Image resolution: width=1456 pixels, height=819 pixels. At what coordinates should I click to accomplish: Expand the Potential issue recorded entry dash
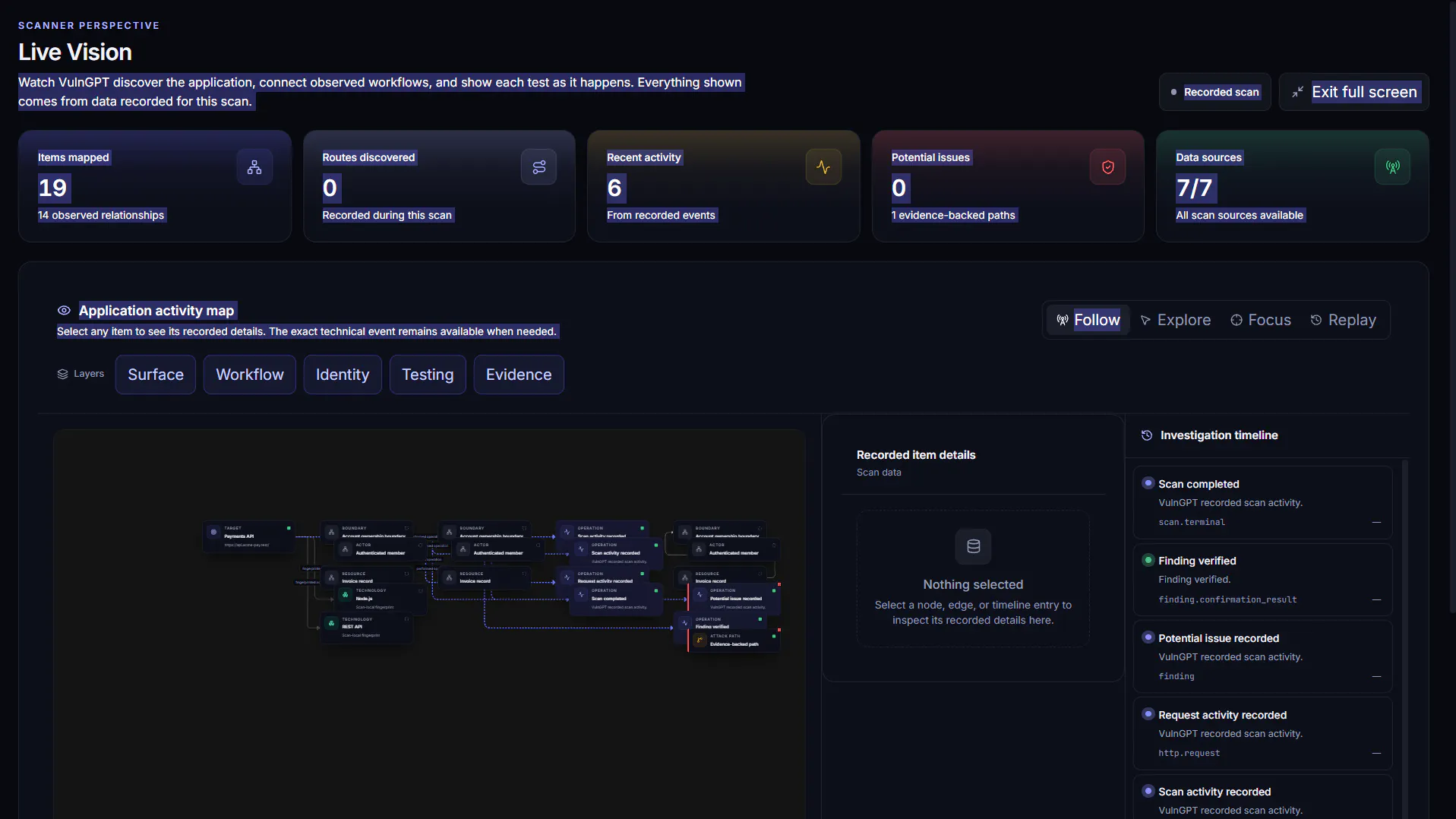coord(1376,677)
